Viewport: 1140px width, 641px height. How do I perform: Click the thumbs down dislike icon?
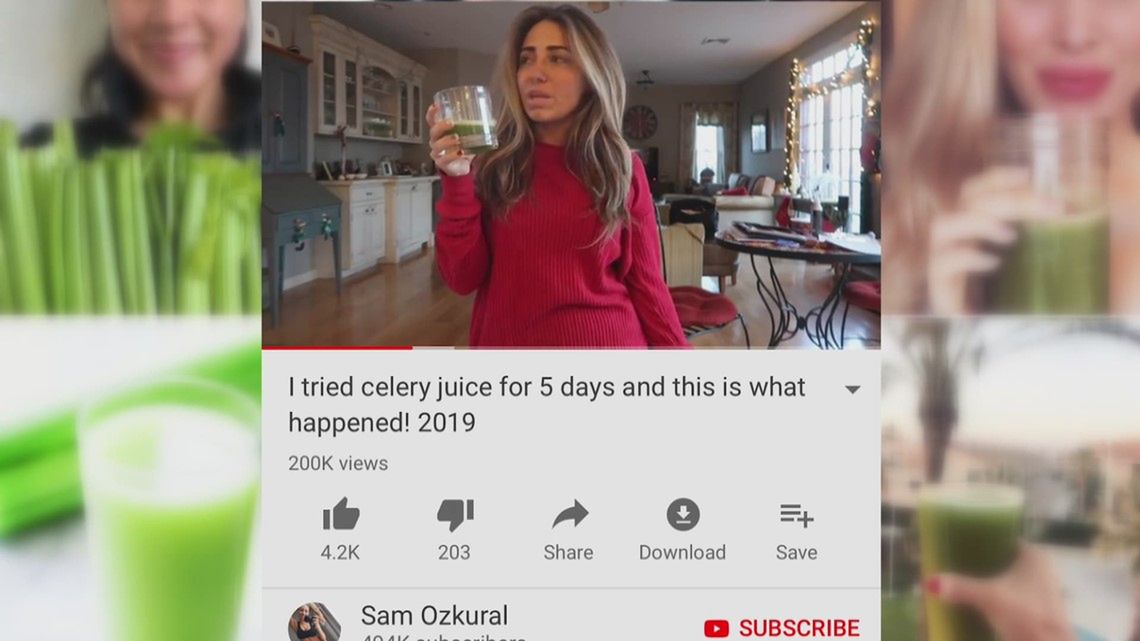click(x=455, y=515)
